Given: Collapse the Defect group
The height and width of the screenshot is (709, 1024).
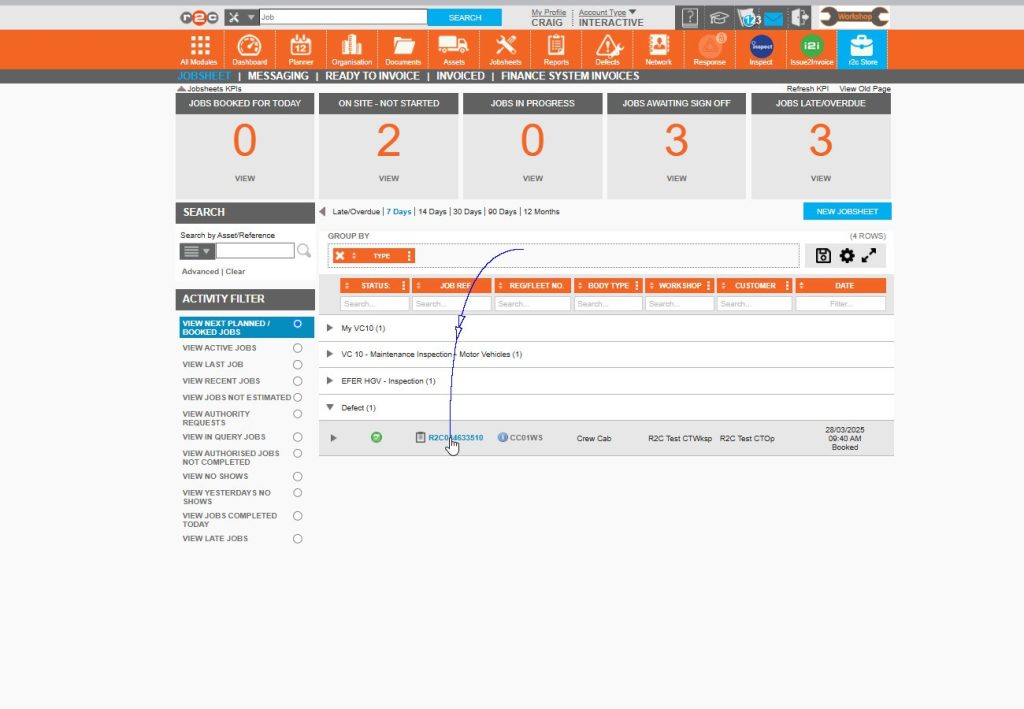Looking at the screenshot, I should click(x=330, y=407).
